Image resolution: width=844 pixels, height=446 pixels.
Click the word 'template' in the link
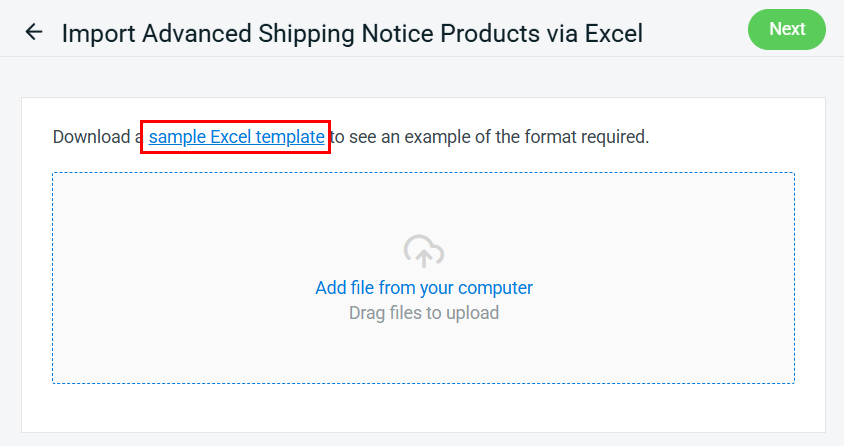292,137
